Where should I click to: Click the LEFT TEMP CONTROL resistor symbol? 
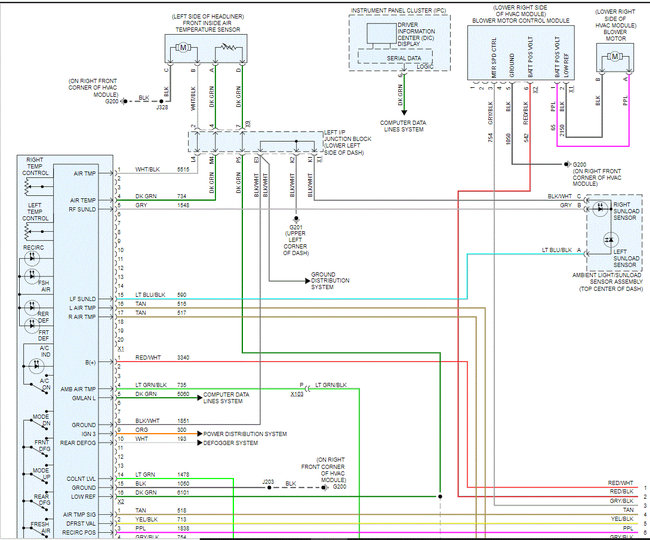(x=27, y=232)
